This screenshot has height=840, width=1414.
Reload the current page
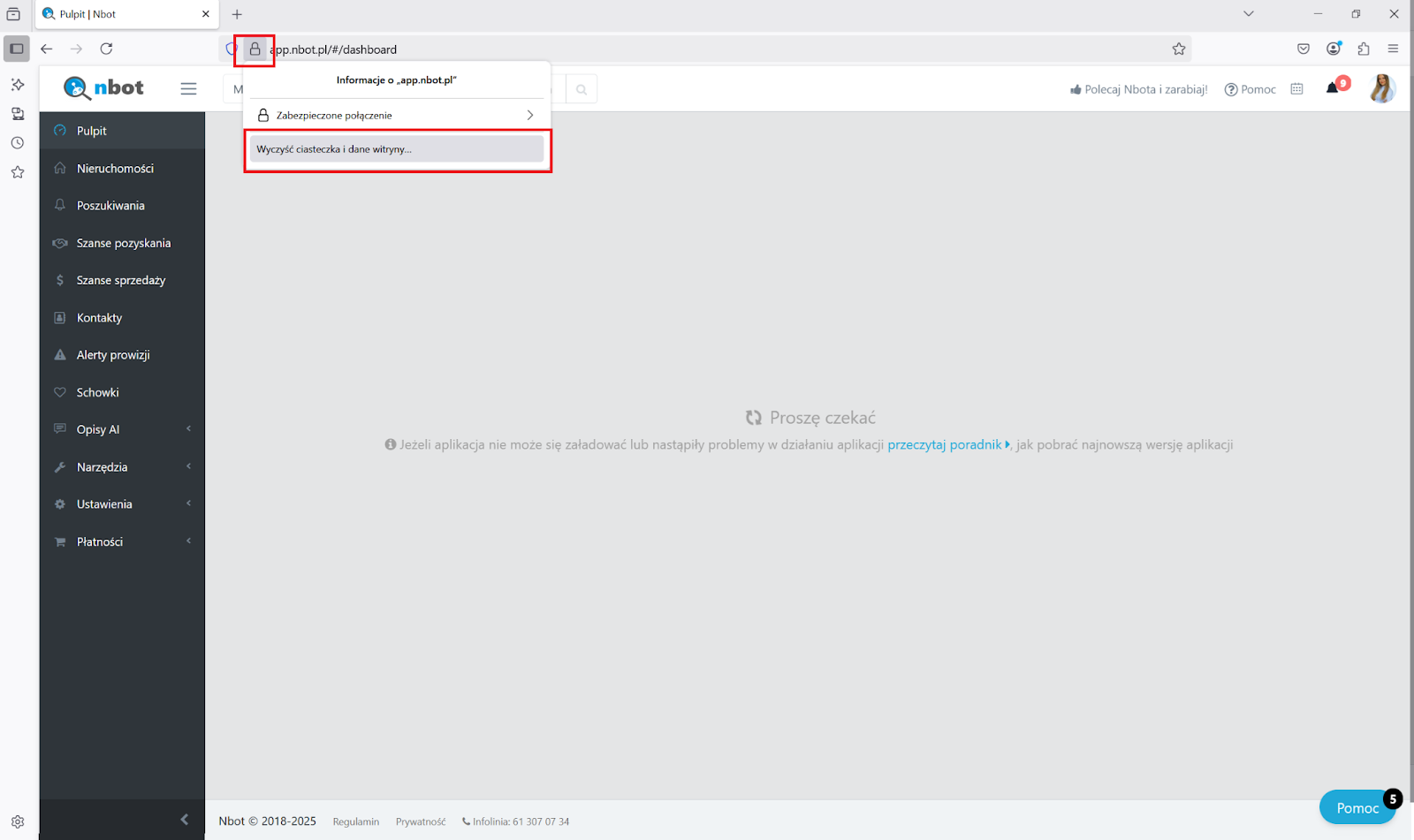[x=106, y=49]
